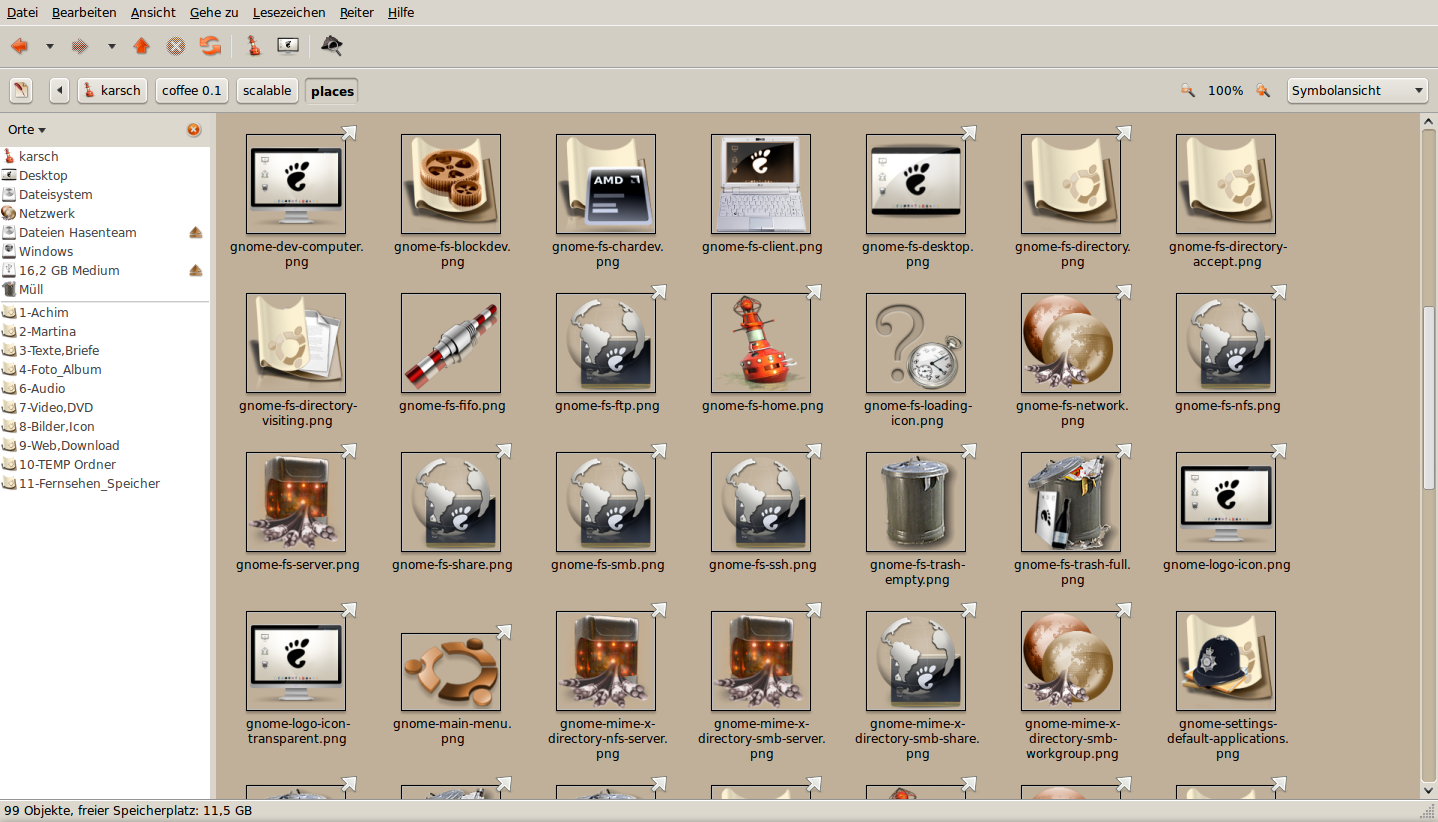Open the Home folder toolbar icon

pos(253,46)
